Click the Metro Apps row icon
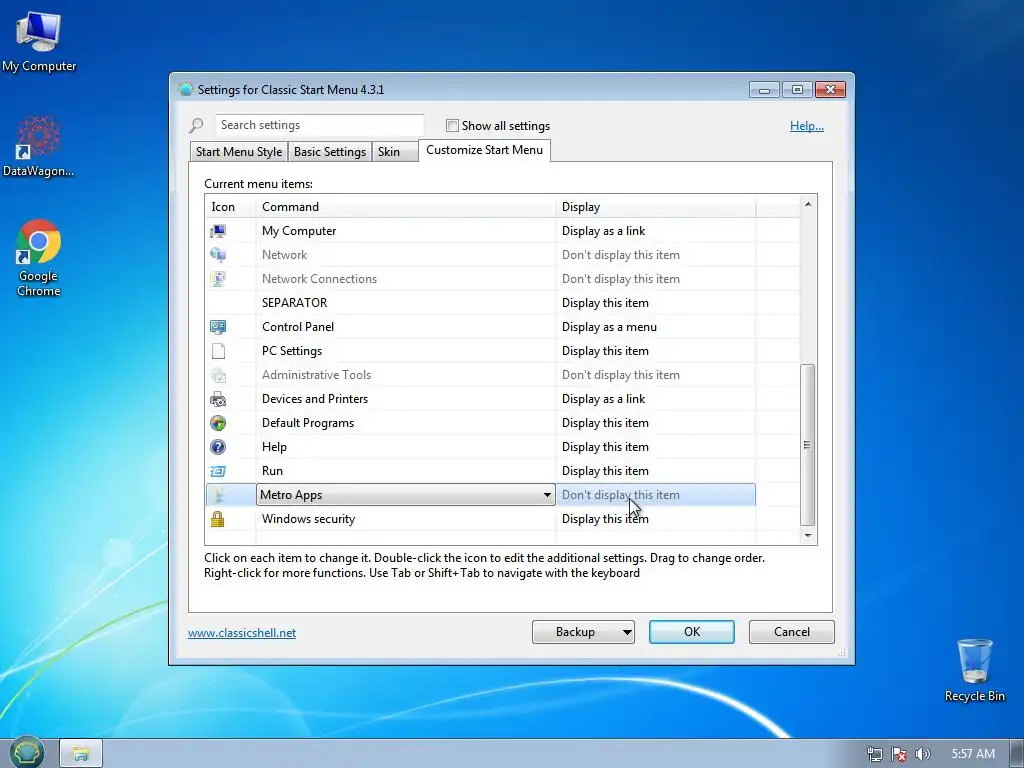This screenshot has height=768, width=1024. [x=218, y=495]
